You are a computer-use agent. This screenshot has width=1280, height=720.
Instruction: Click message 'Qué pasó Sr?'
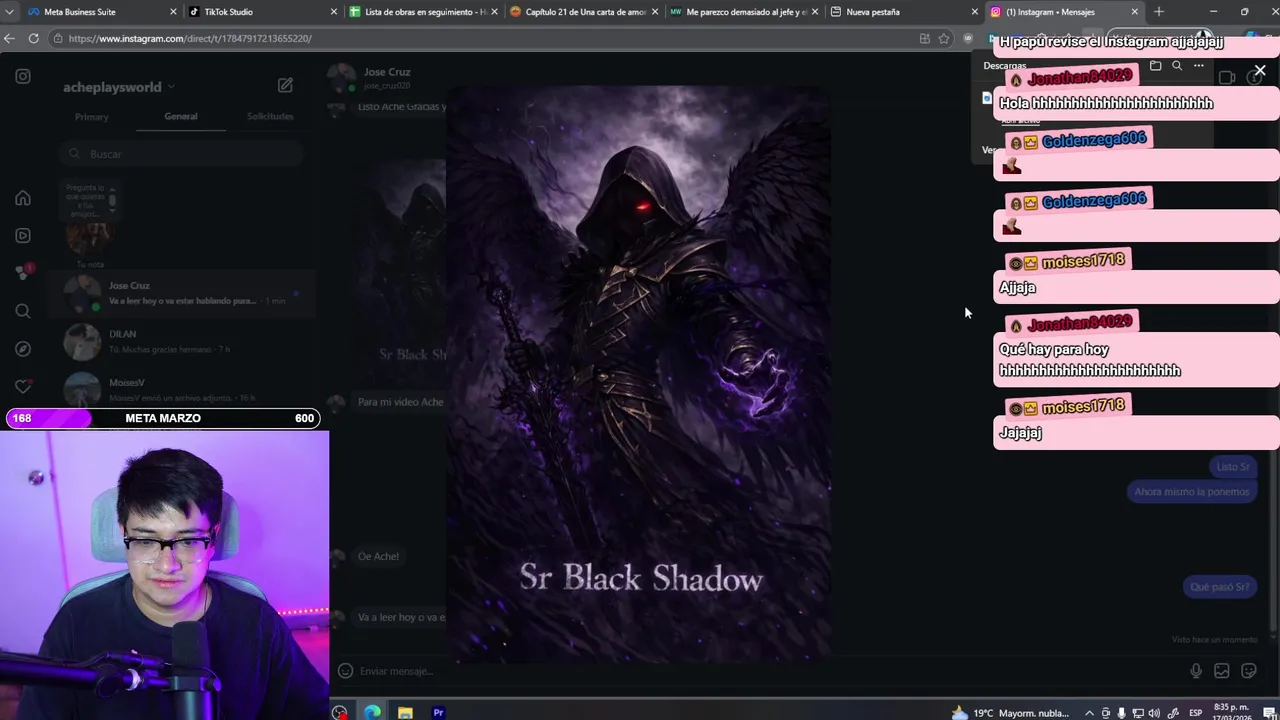click(1219, 587)
